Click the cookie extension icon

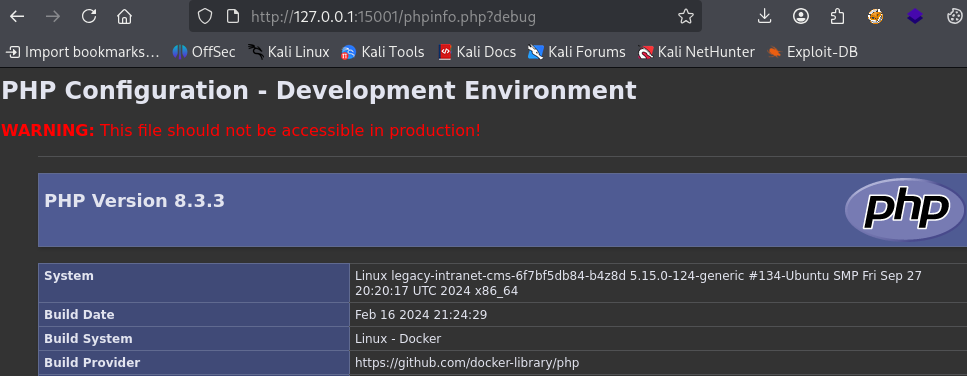click(x=955, y=17)
